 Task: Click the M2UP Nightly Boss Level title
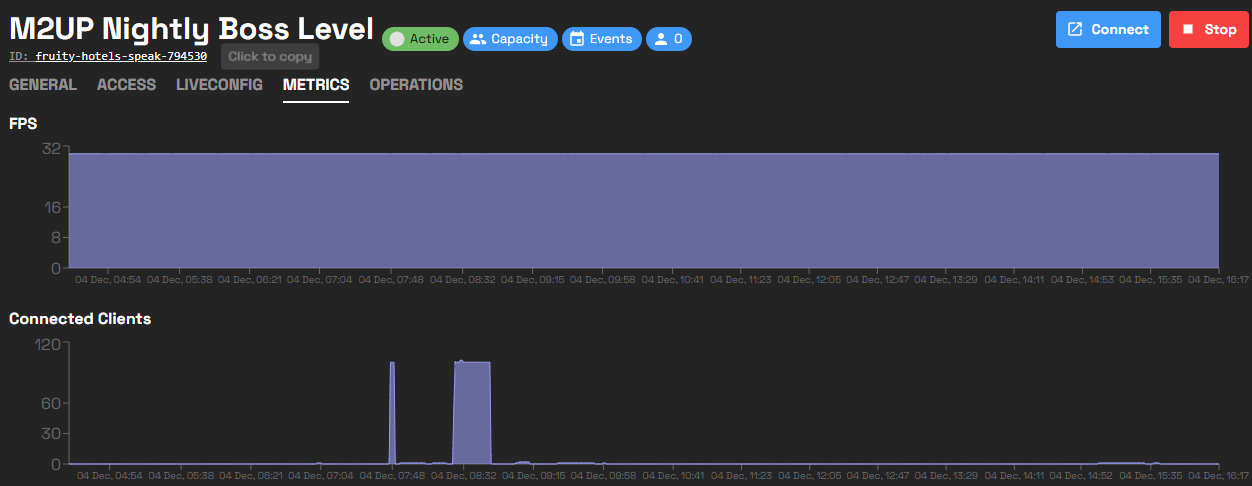coord(191,28)
